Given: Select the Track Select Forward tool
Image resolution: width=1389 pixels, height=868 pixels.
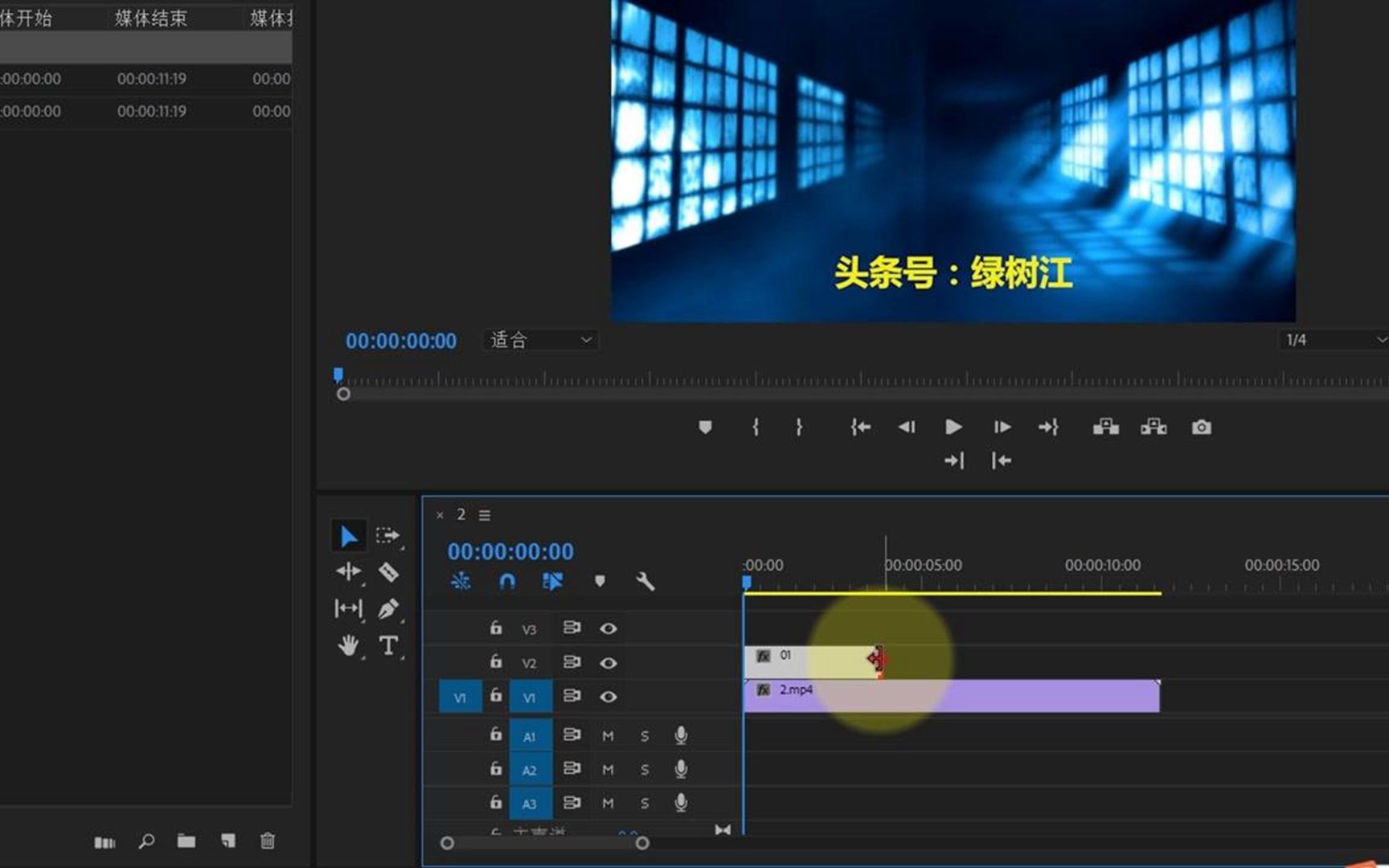Looking at the screenshot, I should click(388, 534).
